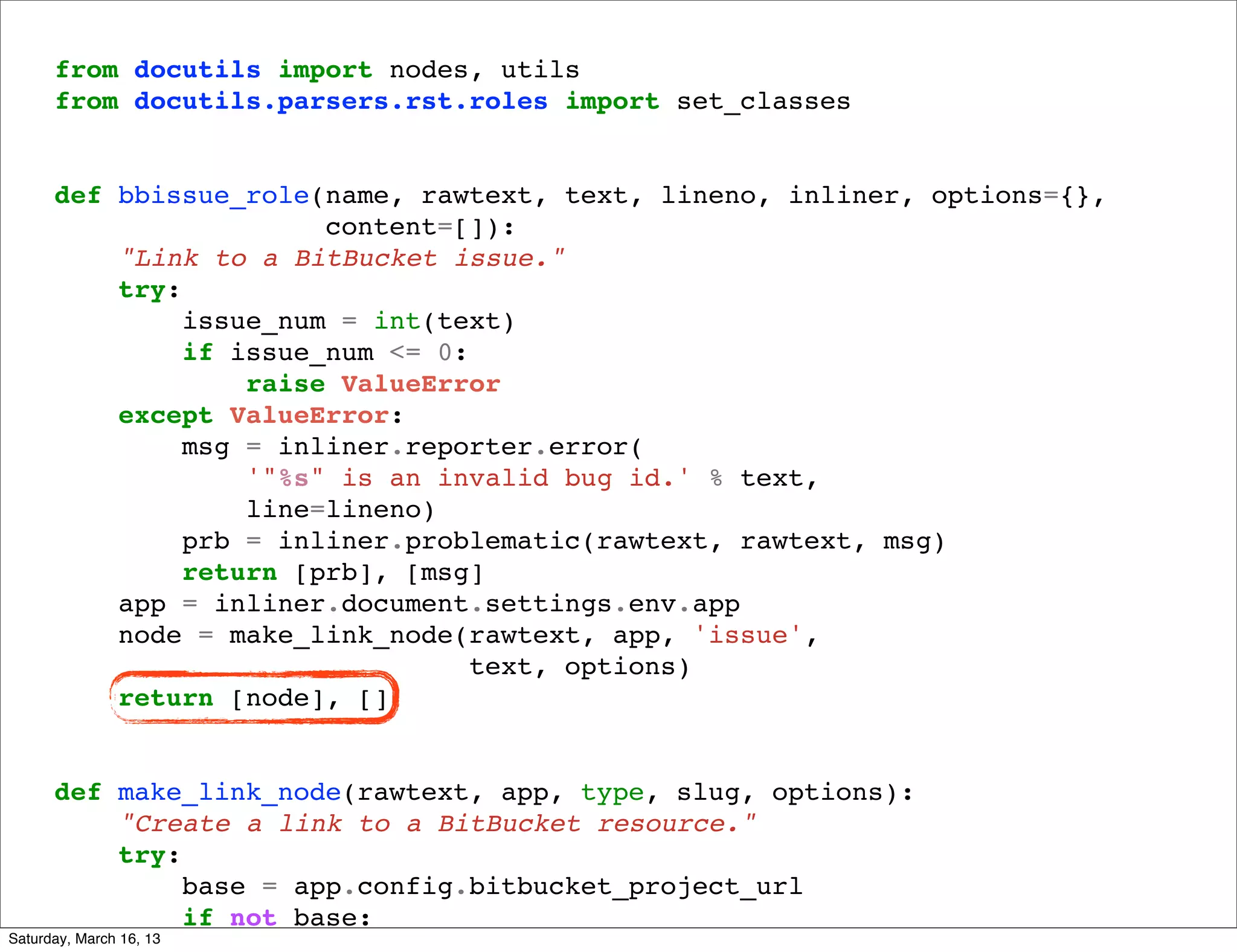
Task: Click the line 'from docutils import nodes, utils'
Action: 318,70
